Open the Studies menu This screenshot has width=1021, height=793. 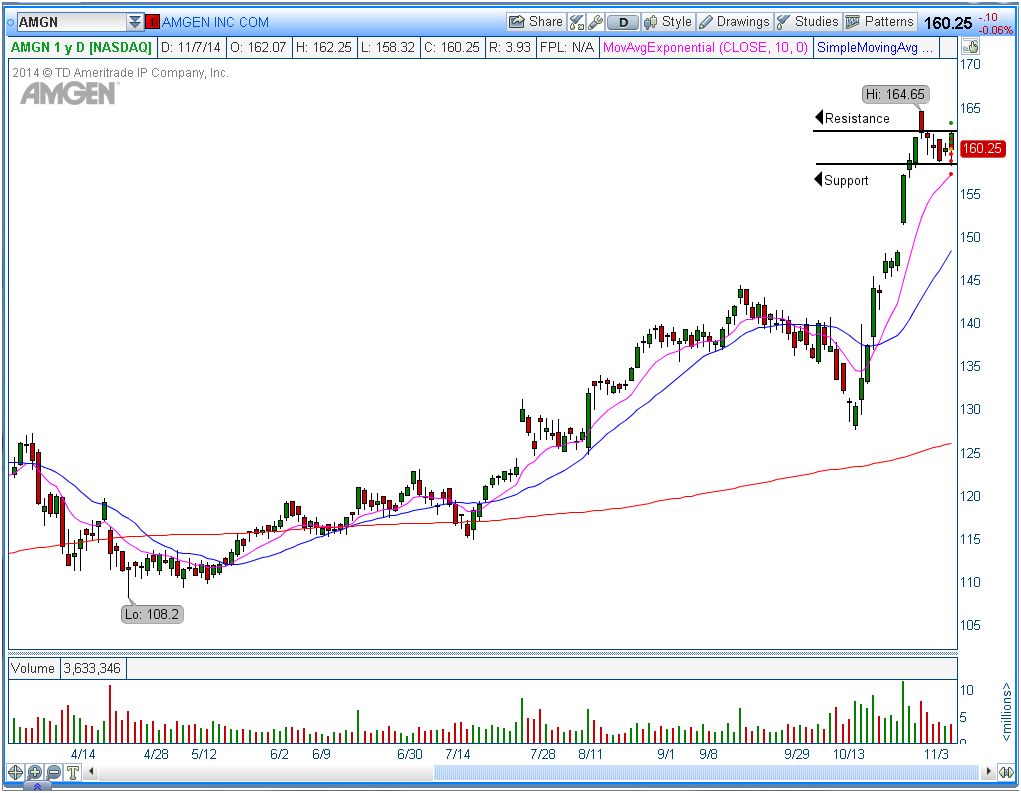pyautogui.click(x=807, y=22)
